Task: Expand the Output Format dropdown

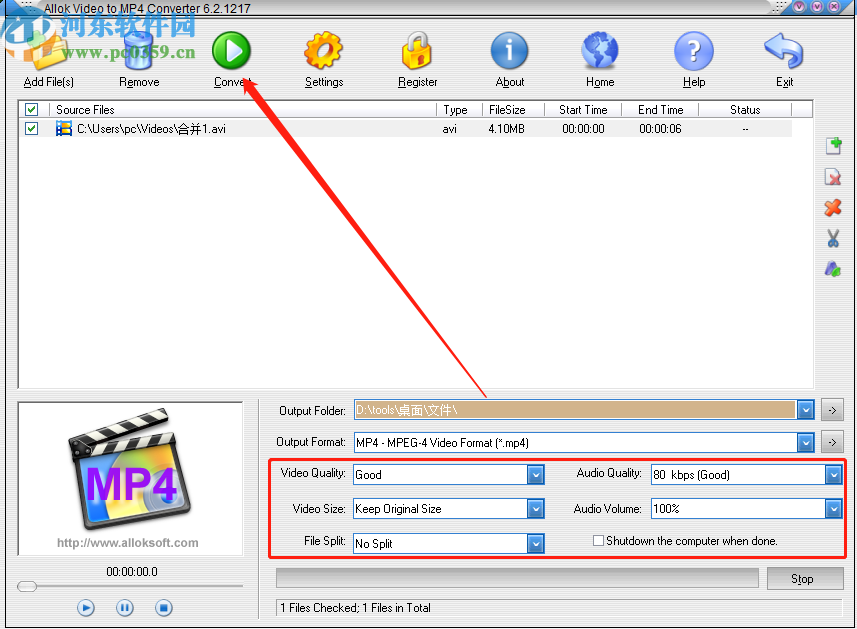Action: pyautogui.click(x=805, y=442)
